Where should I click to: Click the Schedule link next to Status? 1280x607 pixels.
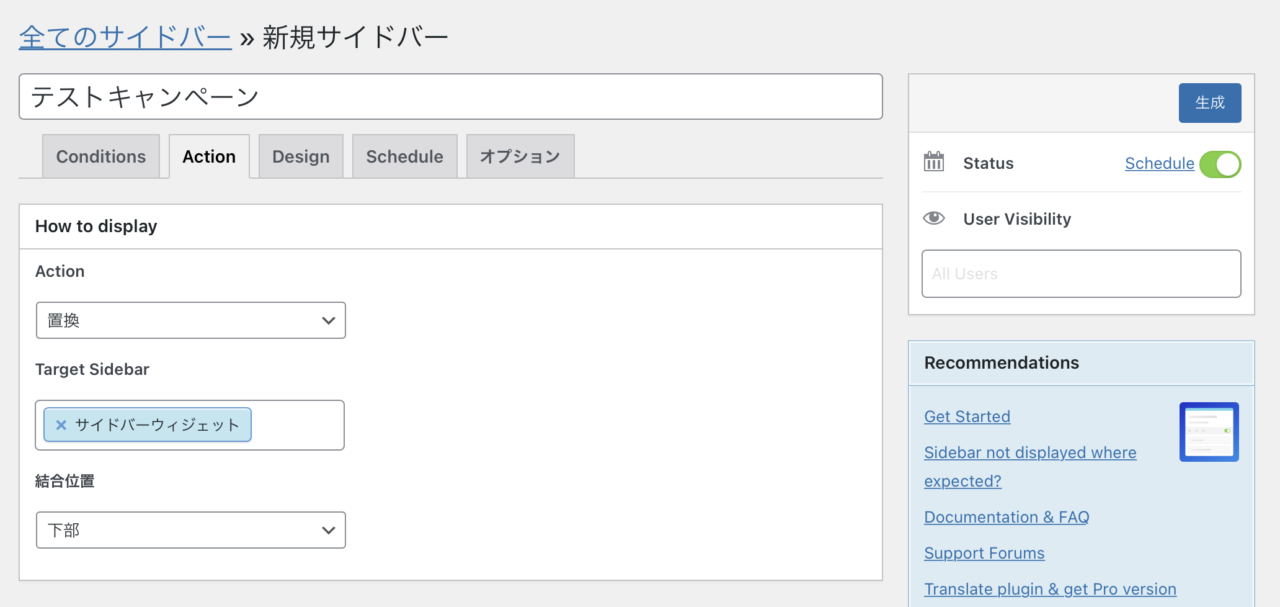(1159, 163)
